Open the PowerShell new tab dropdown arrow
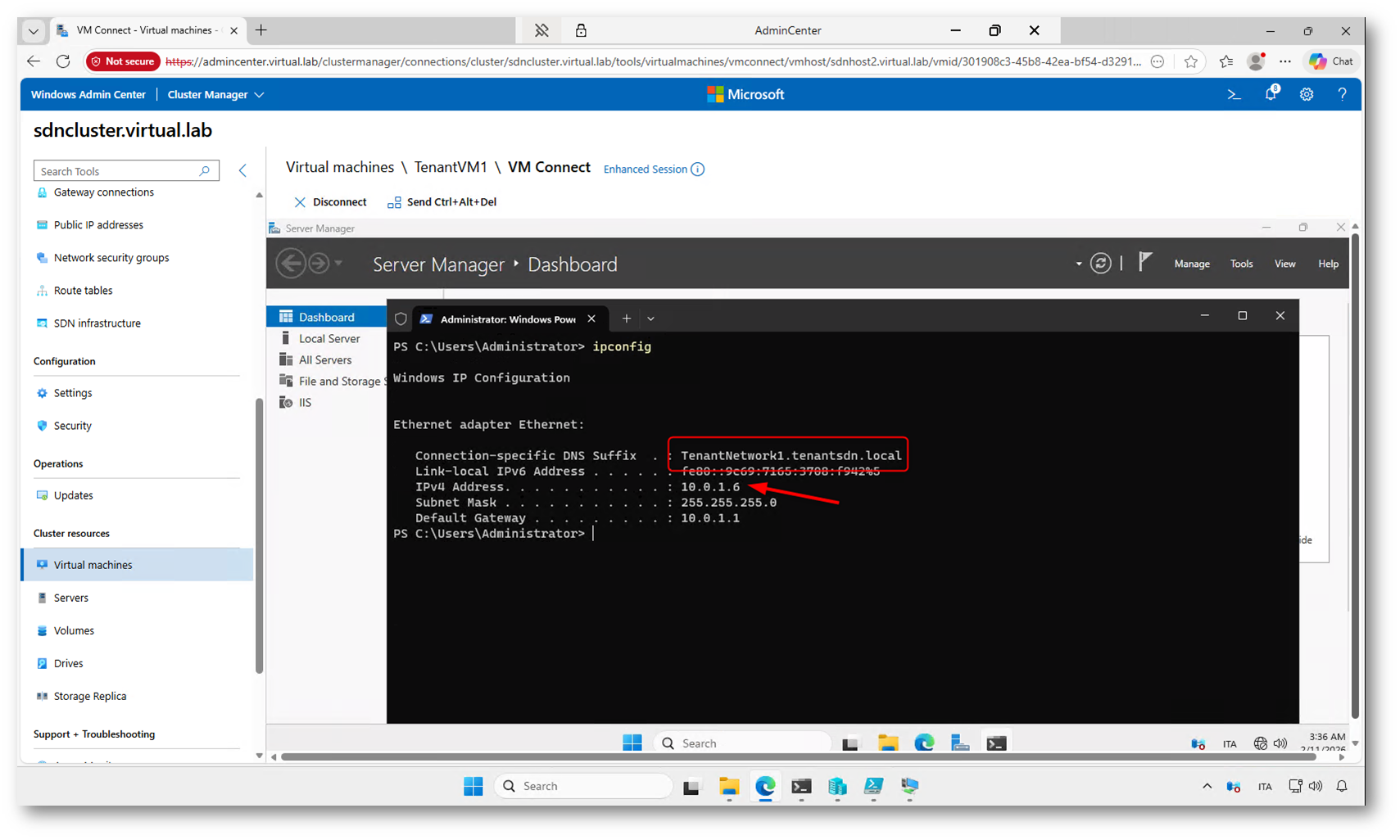This screenshot has height=840, width=1400. click(650, 318)
